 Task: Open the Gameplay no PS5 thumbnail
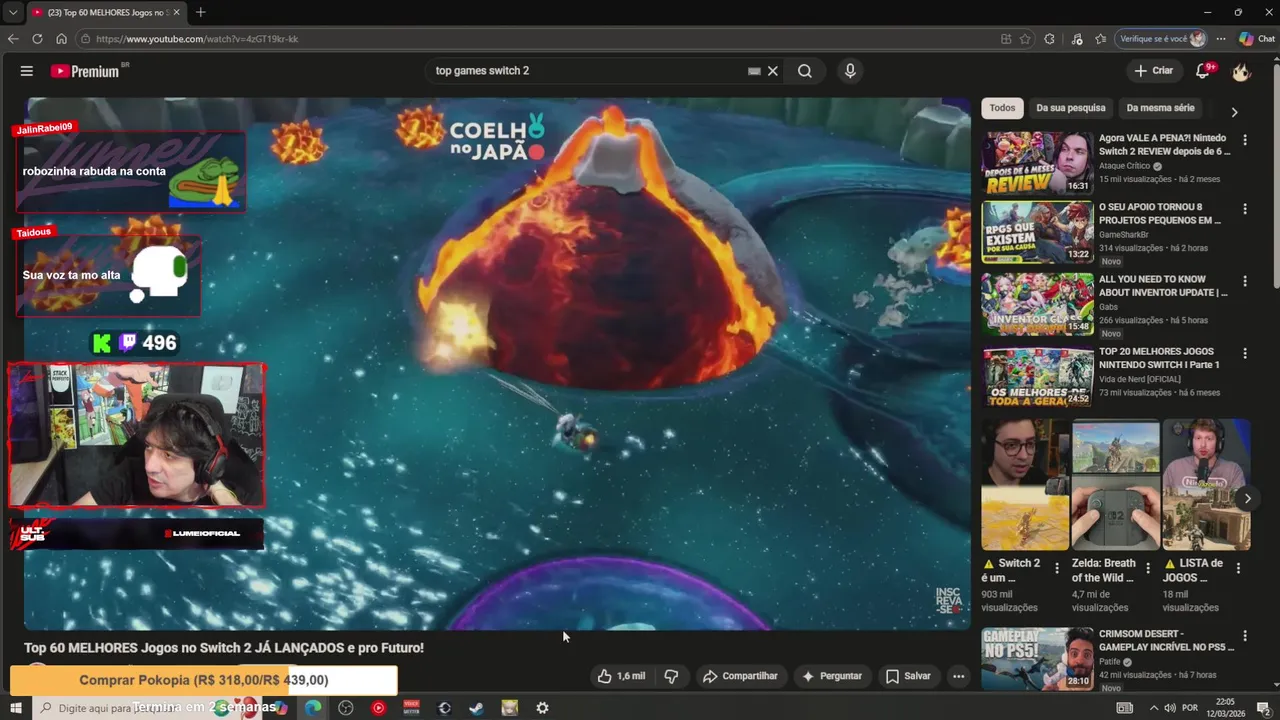[1037, 658]
